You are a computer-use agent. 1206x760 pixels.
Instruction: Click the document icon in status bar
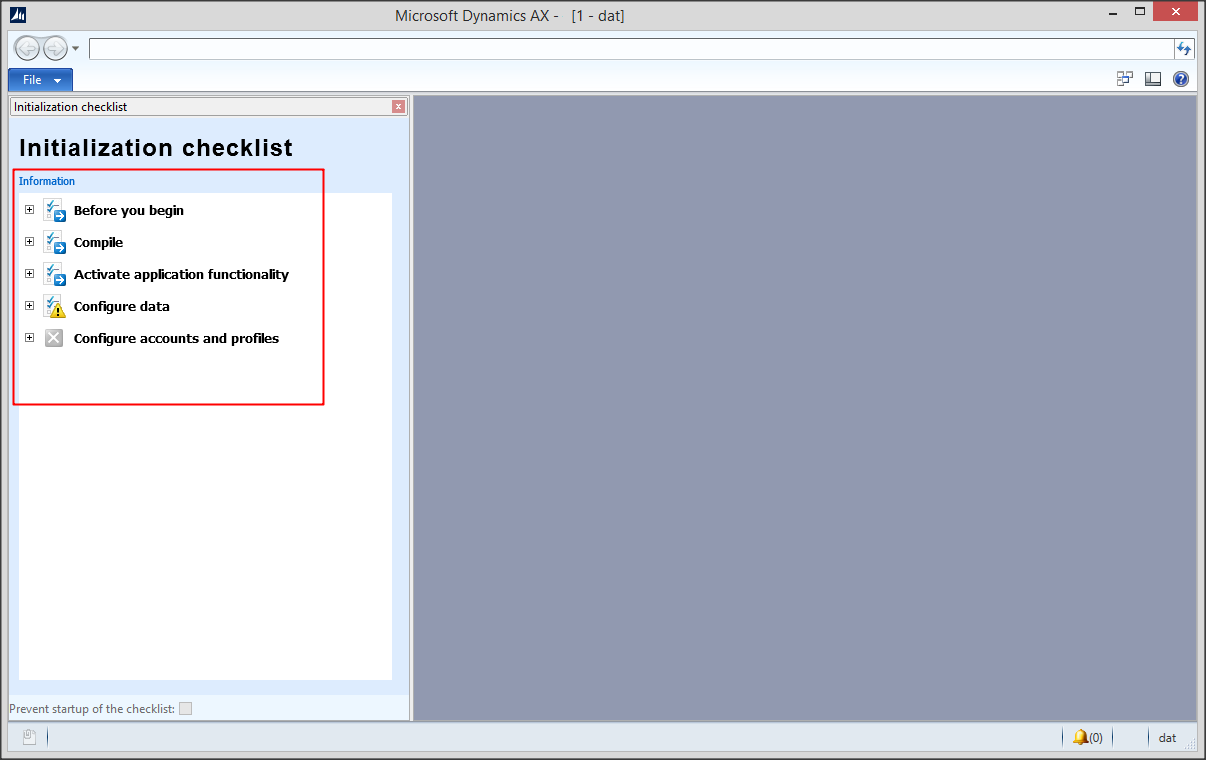(x=29, y=737)
